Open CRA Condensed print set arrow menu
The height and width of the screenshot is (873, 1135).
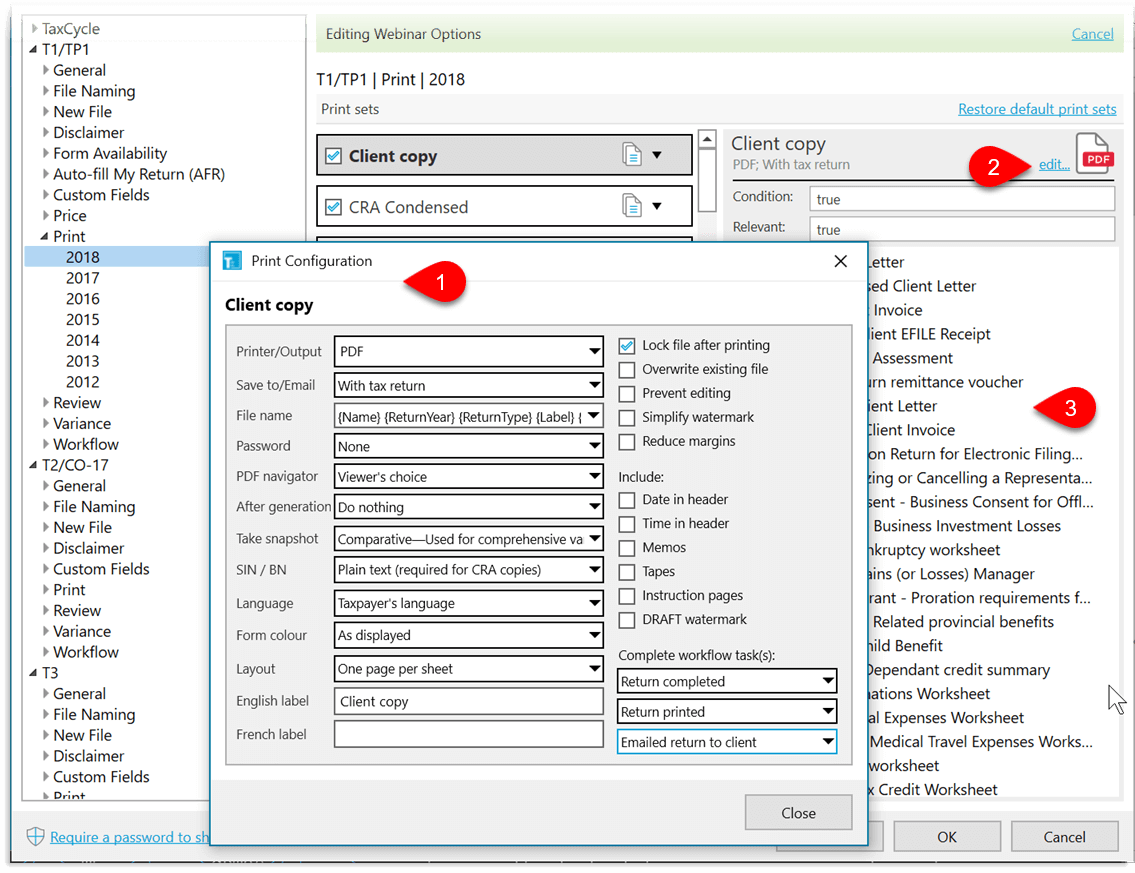(657, 206)
